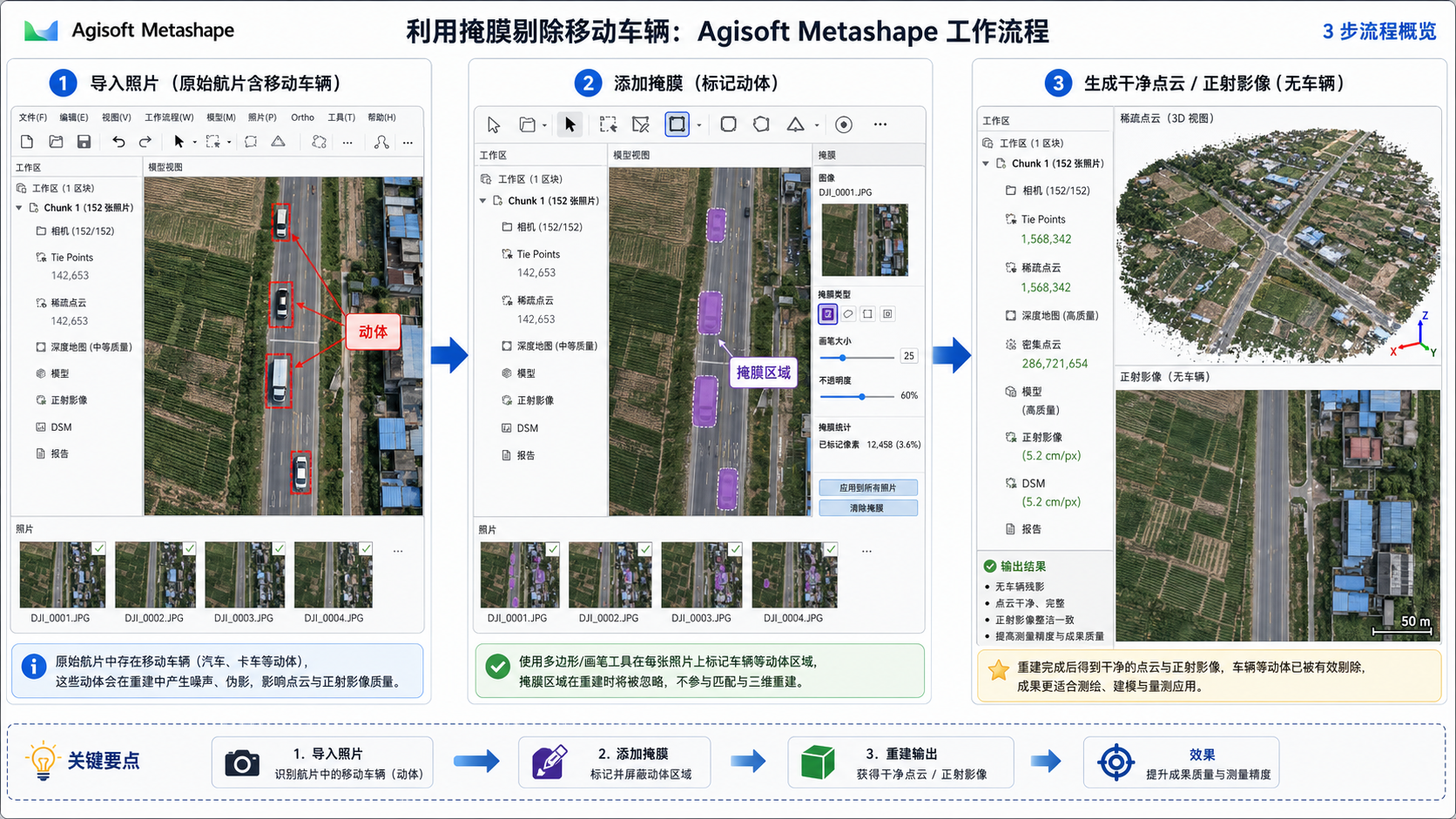Click the 清除掩膜 button
Image resolution: width=1456 pixels, height=819 pixels.
click(868, 507)
